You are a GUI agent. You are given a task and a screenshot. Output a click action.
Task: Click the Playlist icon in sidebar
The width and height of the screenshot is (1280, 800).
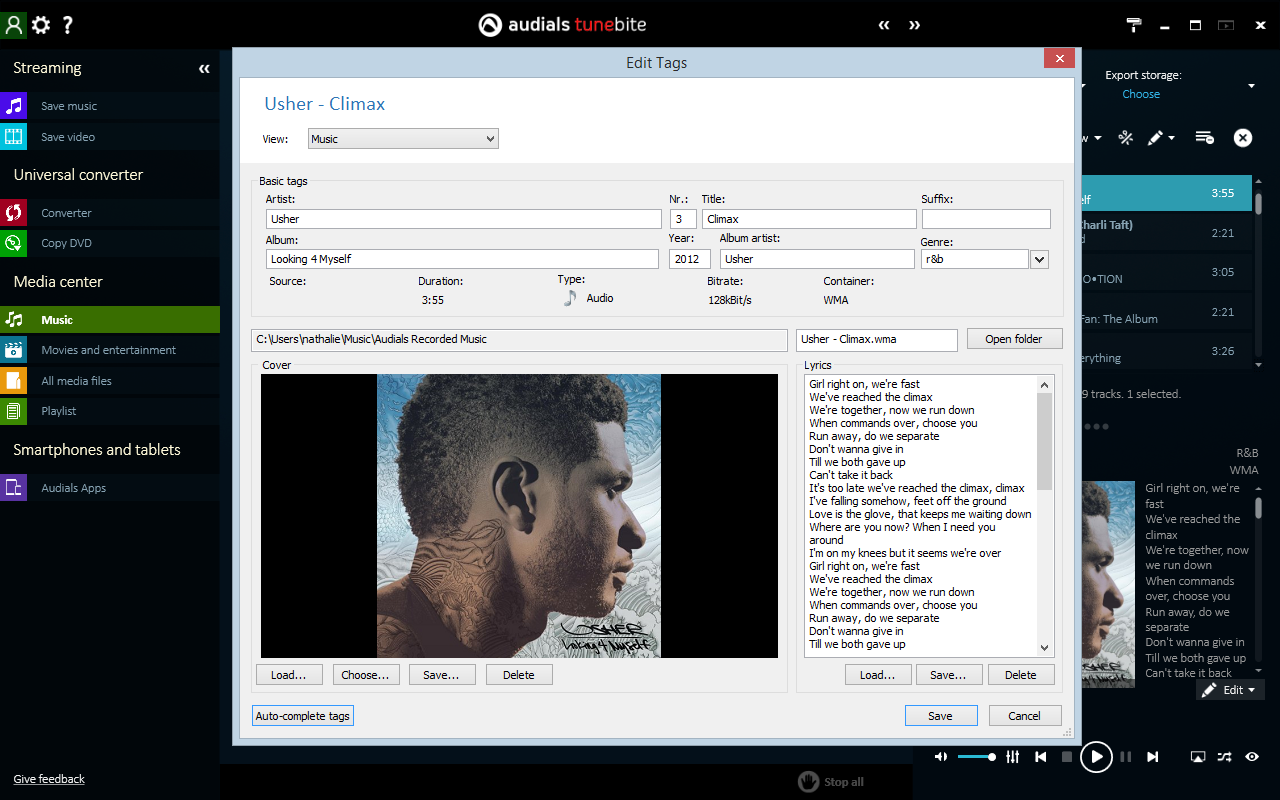(x=13, y=410)
